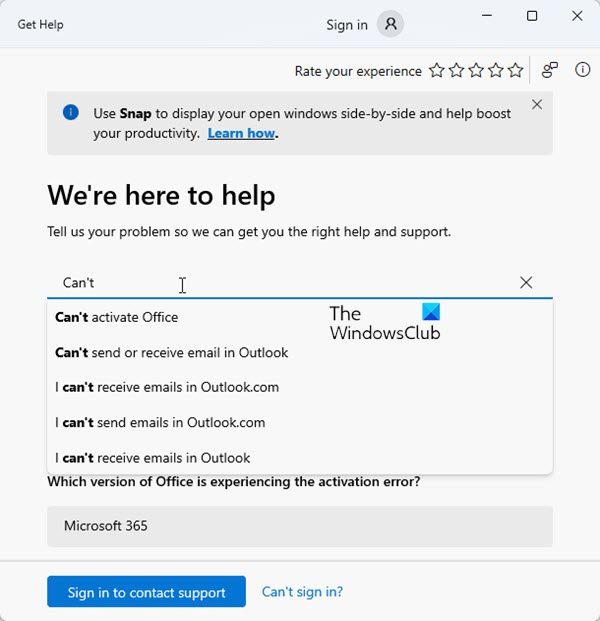Open the feedback icon beside rating stars

pyautogui.click(x=550, y=70)
